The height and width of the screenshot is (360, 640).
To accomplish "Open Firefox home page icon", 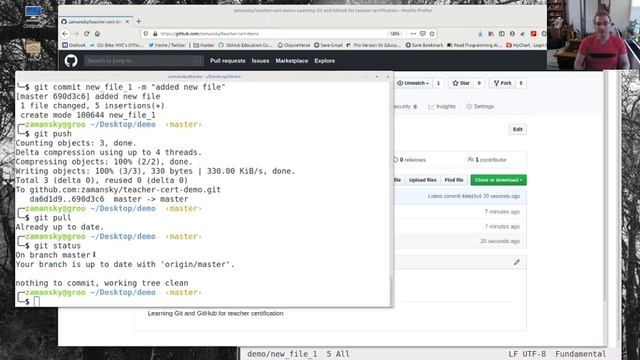I will coord(98,34).
